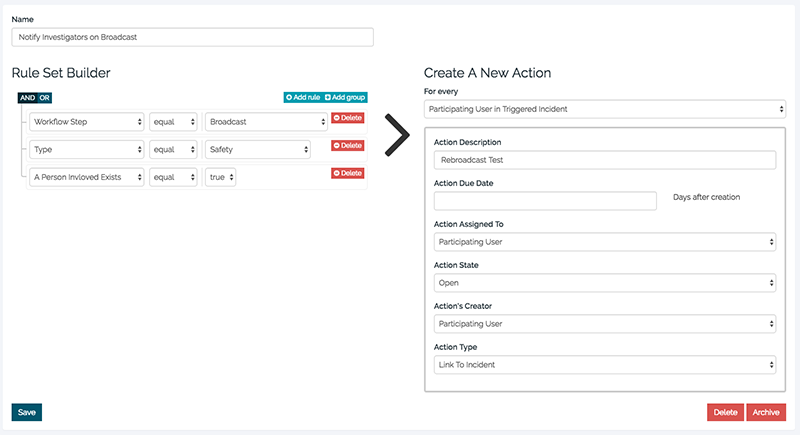Open the Action Type dropdown
800x435 pixels.
[x=605, y=365]
